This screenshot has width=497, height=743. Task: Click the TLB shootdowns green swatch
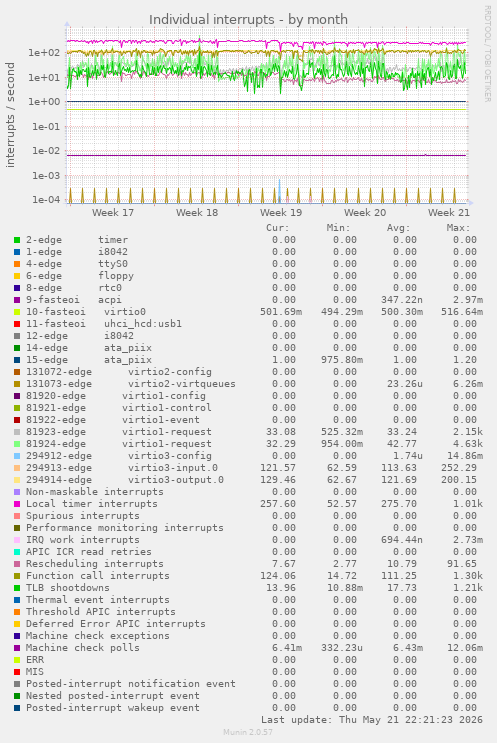point(17,588)
